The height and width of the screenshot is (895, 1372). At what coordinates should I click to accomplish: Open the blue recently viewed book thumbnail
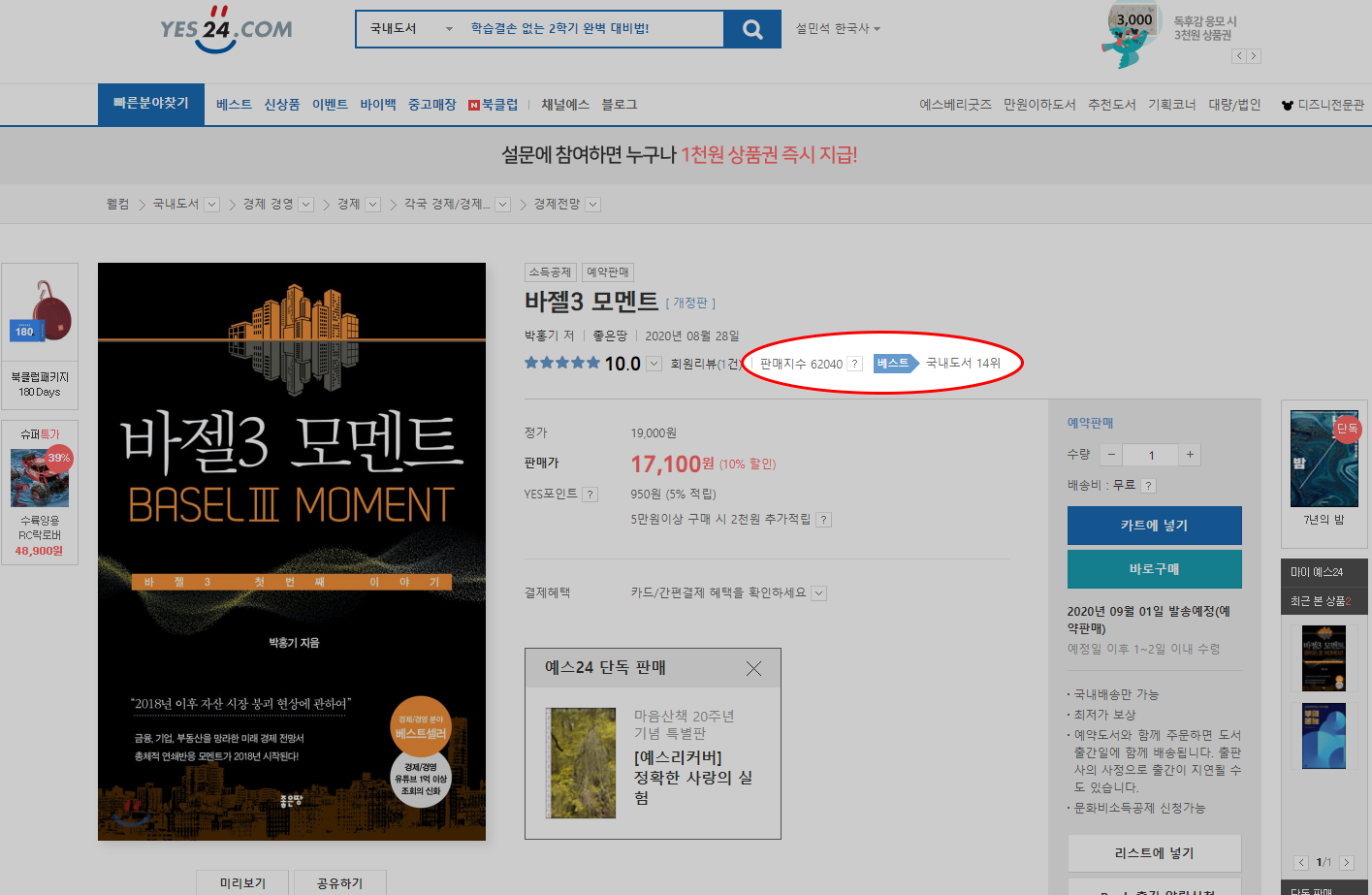click(x=1324, y=736)
